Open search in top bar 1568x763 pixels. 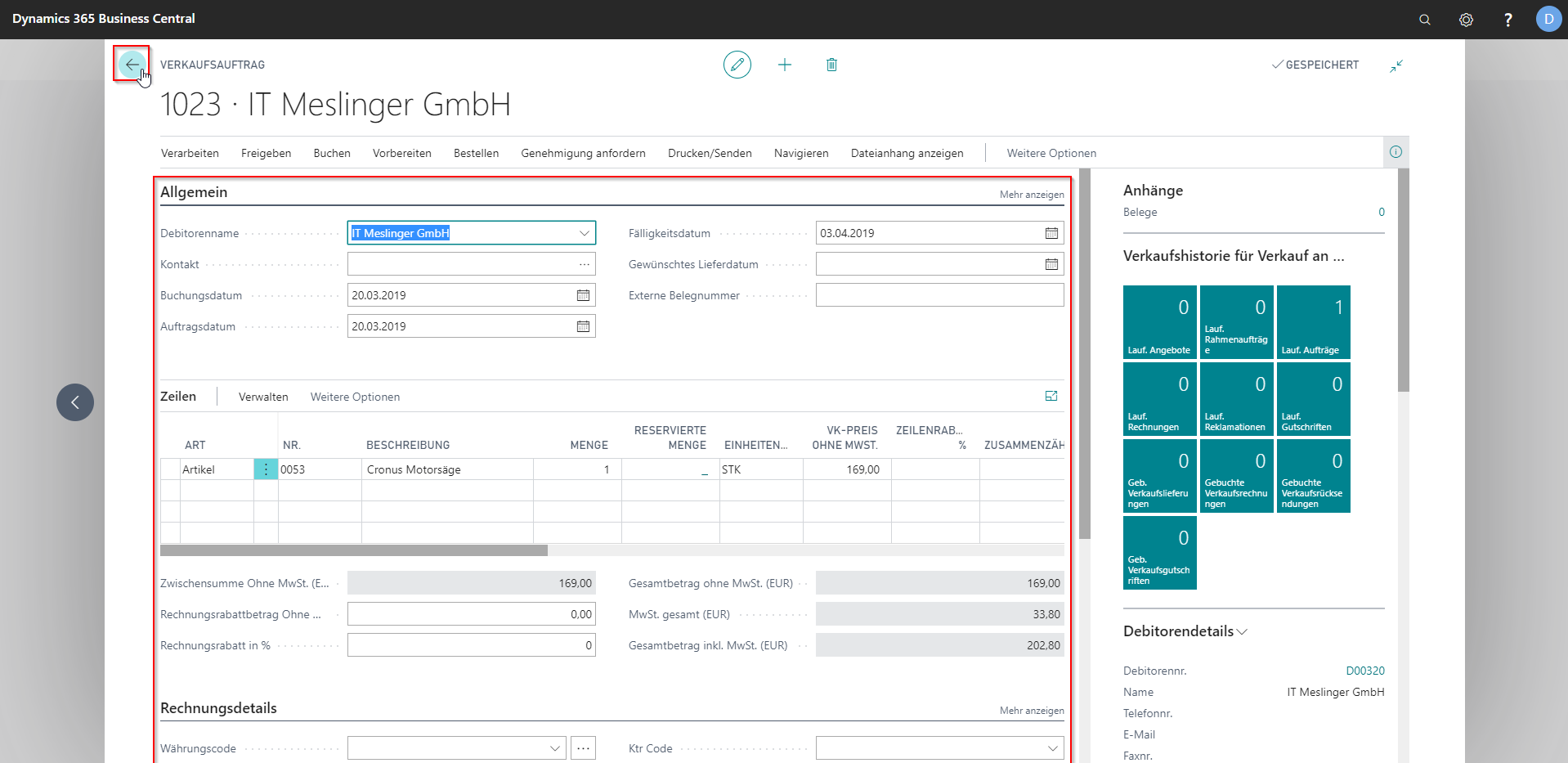(x=1425, y=20)
